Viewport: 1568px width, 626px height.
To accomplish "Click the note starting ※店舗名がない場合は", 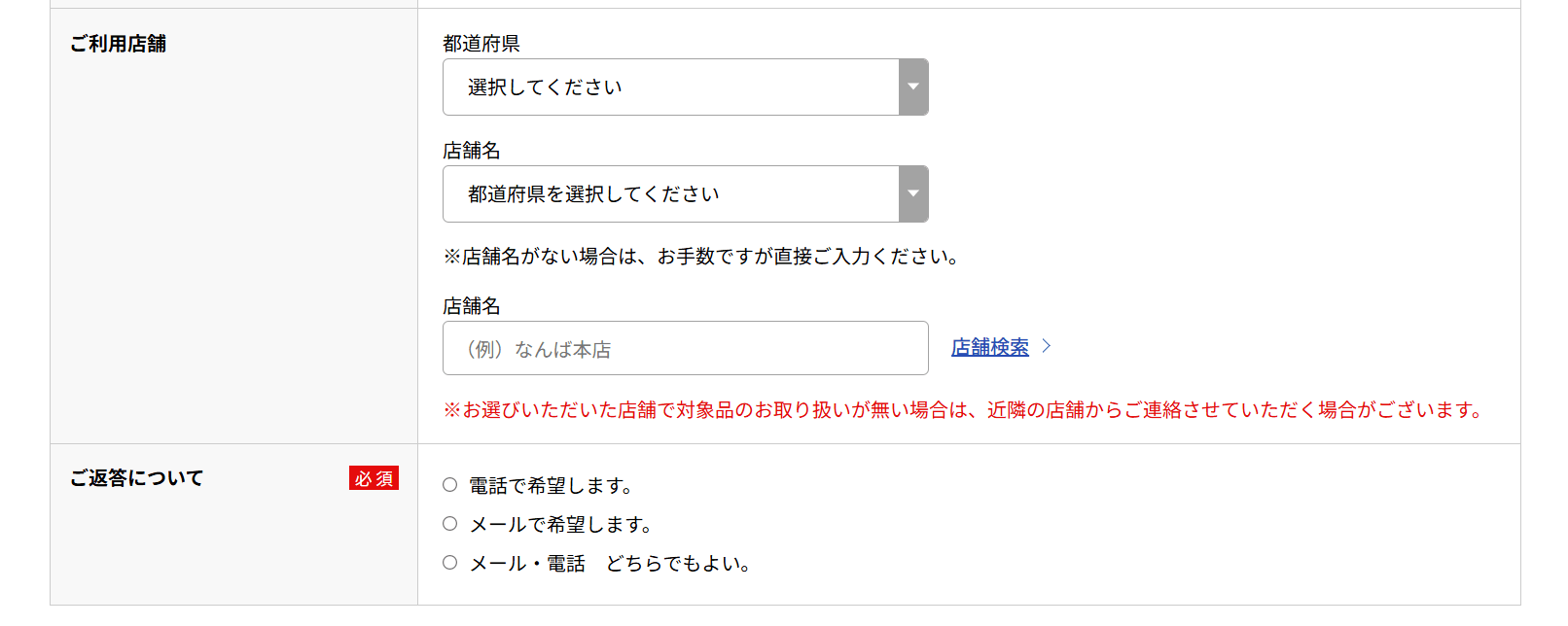I will click(701, 257).
